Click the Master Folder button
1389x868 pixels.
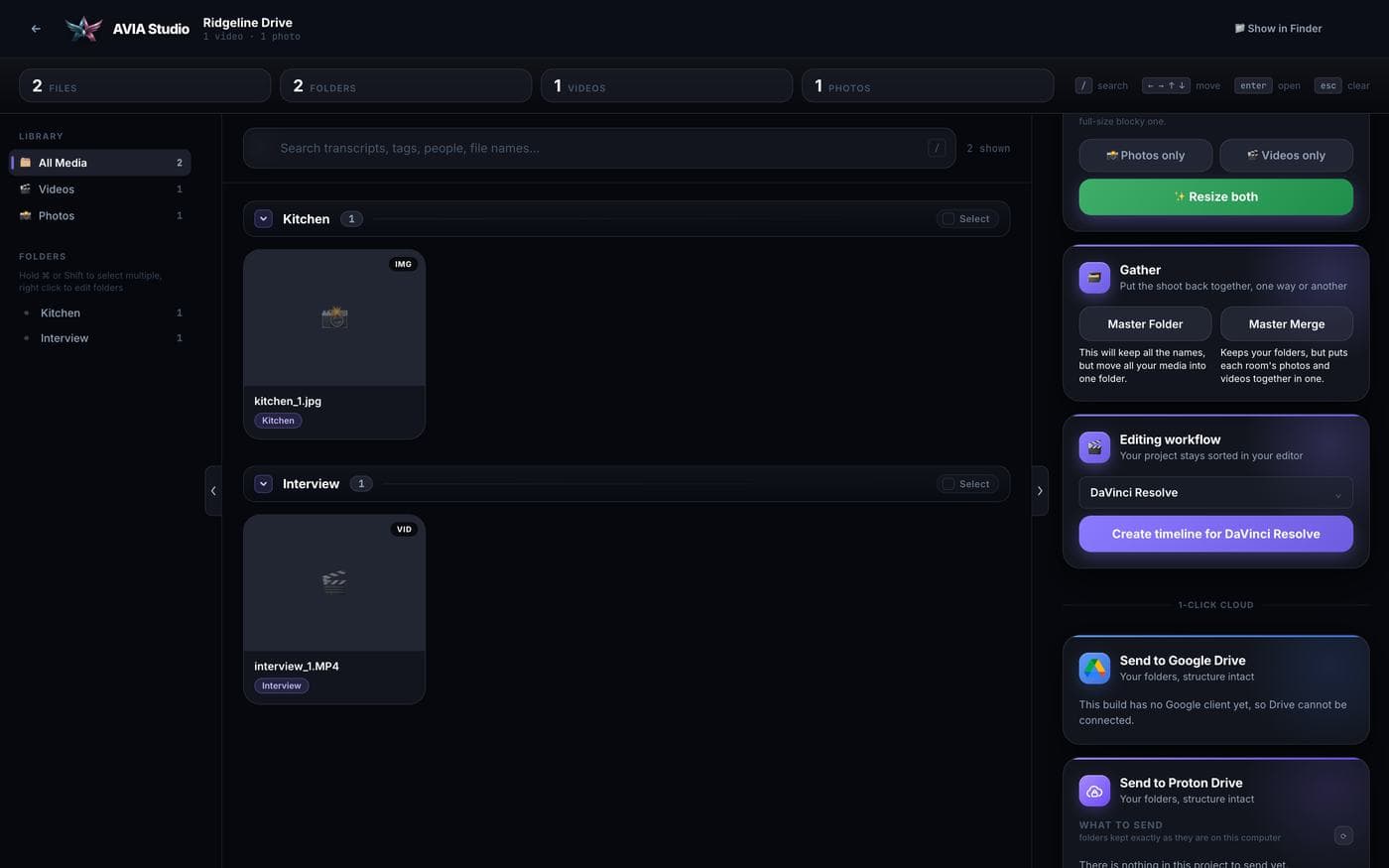tap(1145, 324)
